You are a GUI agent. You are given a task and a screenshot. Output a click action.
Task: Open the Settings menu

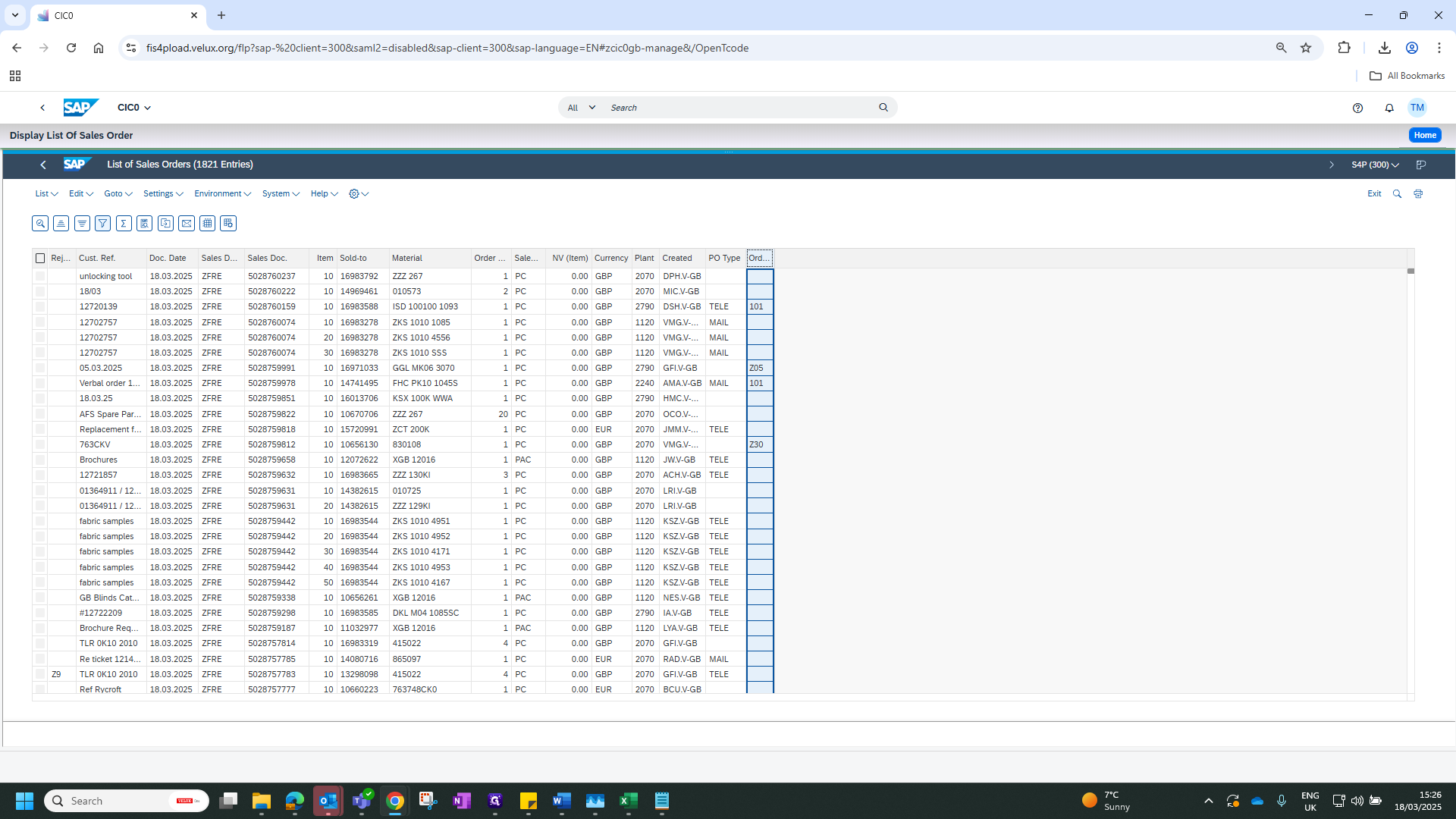163,194
